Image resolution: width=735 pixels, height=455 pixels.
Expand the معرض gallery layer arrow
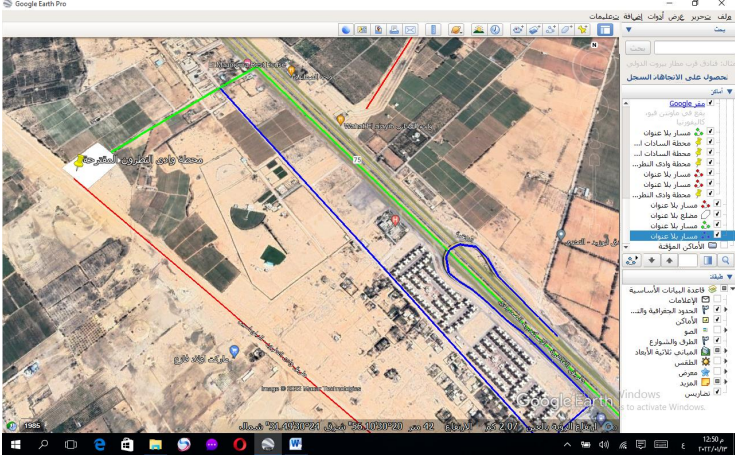tap(726, 372)
